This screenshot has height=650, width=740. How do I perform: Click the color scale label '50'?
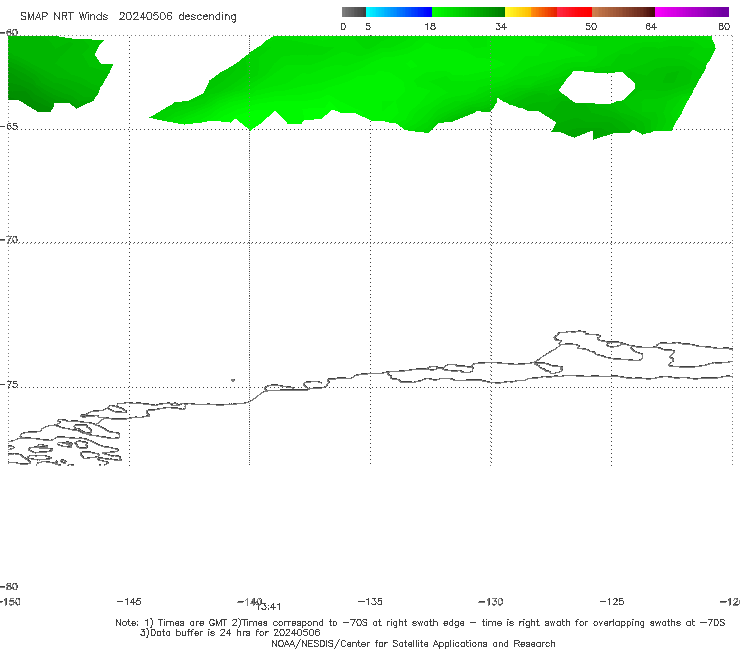pyautogui.click(x=591, y=26)
